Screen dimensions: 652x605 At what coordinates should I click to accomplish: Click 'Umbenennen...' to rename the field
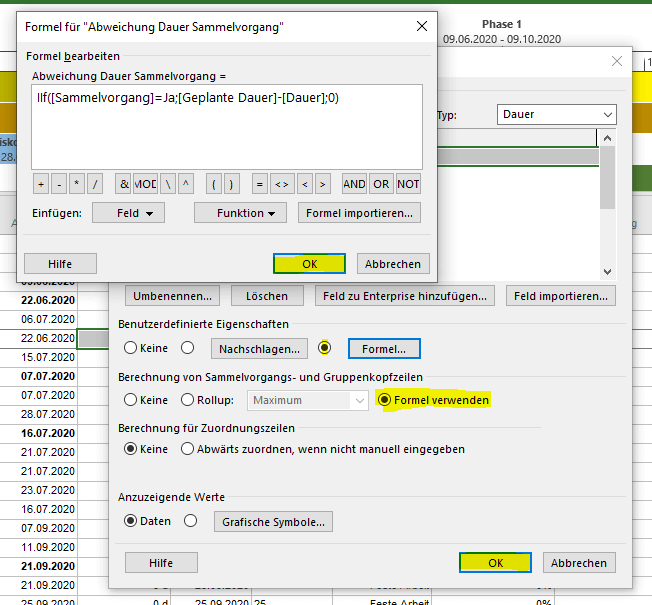coord(172,296)
